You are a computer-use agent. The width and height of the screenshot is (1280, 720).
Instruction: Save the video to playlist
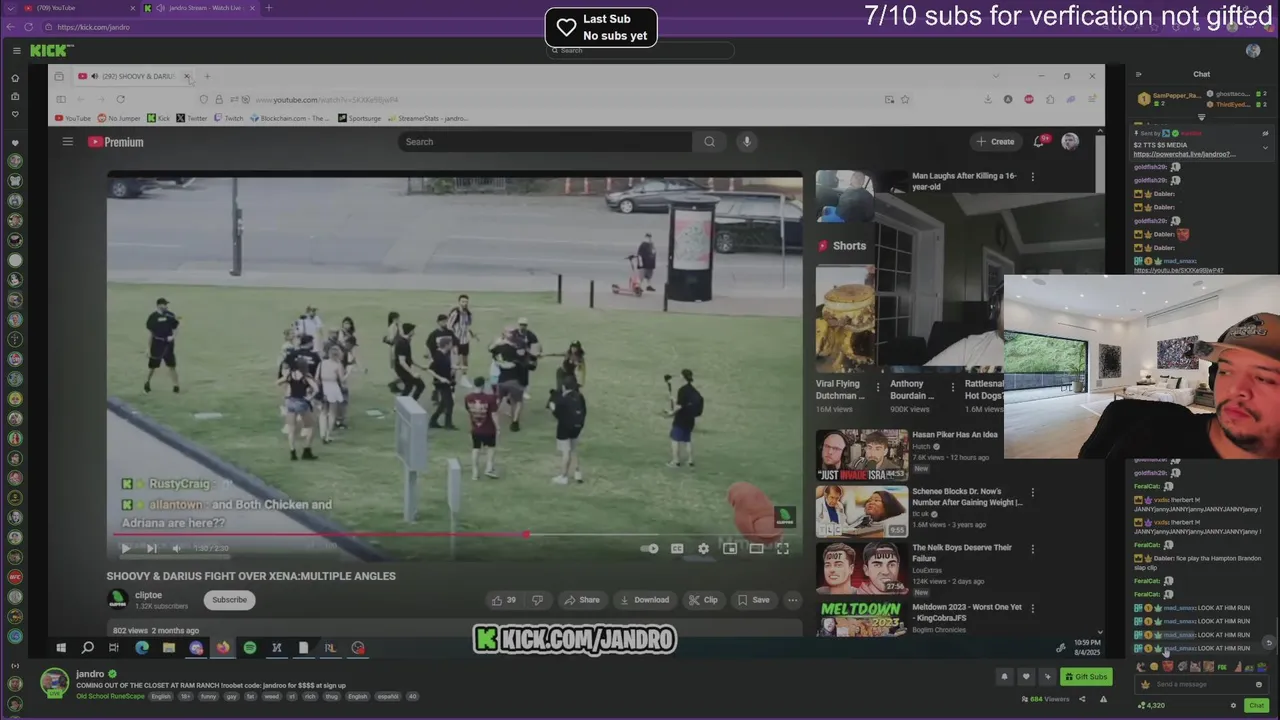point(753,600)
